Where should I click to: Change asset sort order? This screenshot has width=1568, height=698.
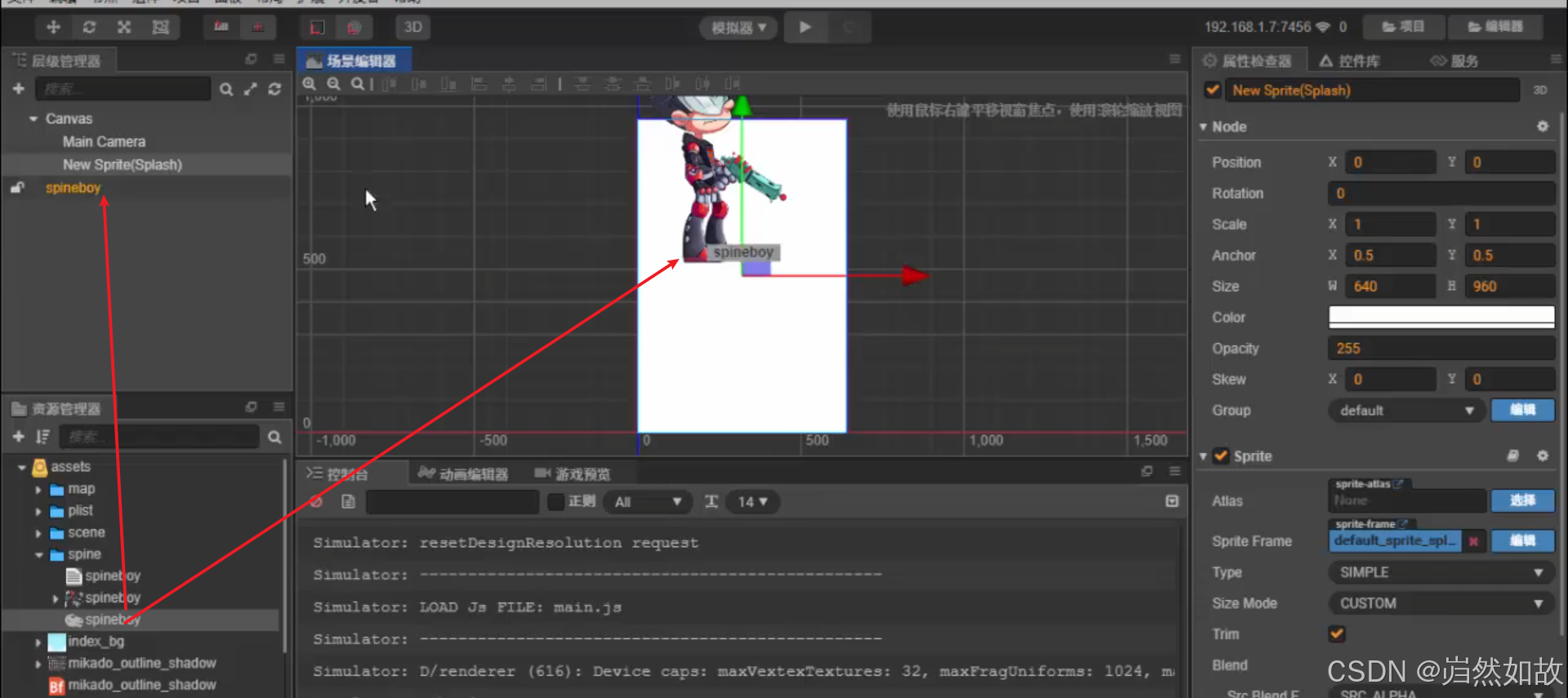(42, 437)
